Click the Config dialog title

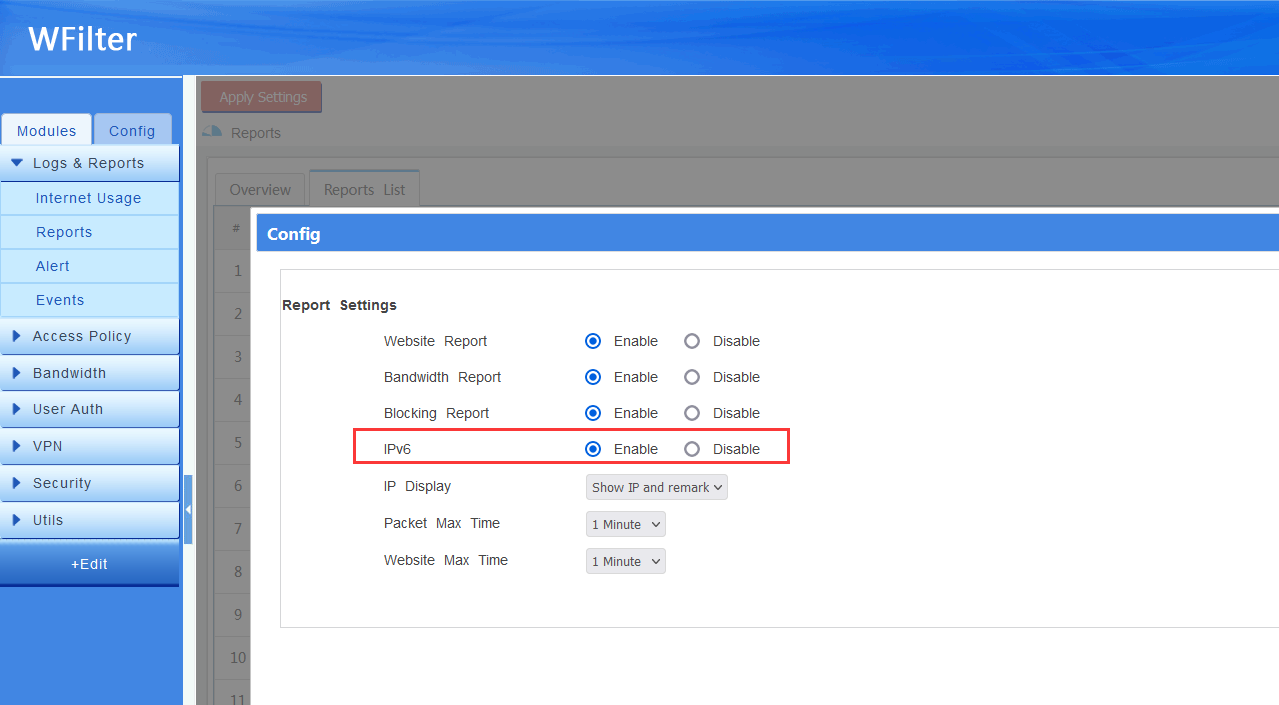(294, 234)
